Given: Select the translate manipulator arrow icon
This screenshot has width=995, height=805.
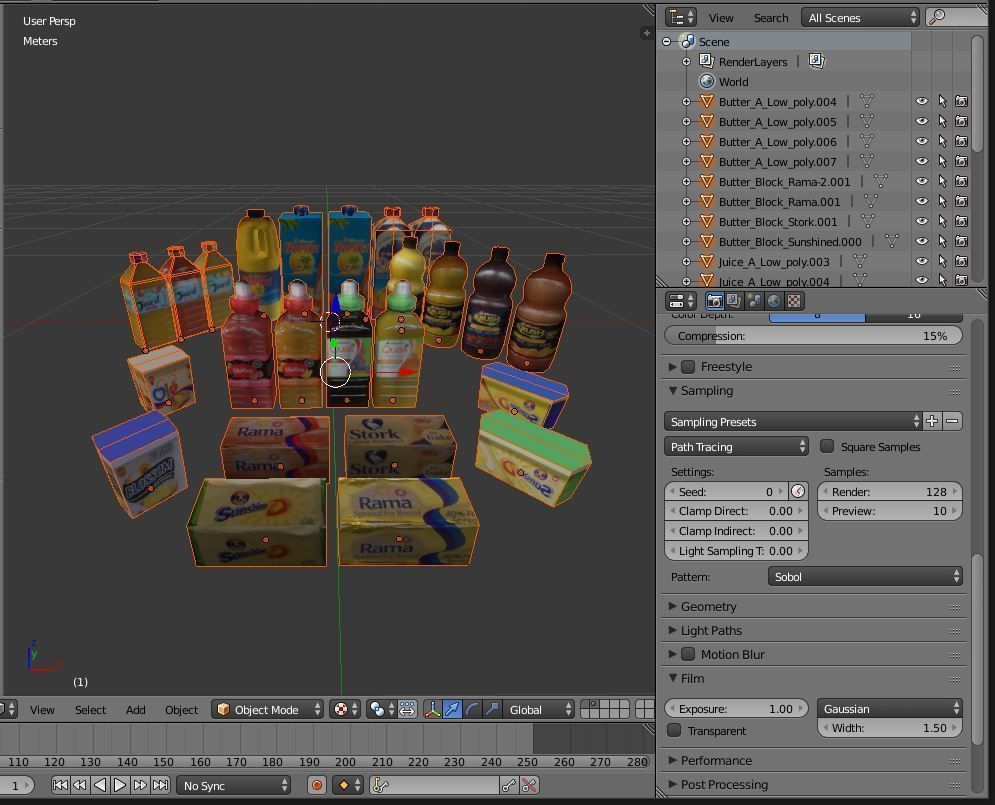Looking at the screenshot, I should pos(452,709).
